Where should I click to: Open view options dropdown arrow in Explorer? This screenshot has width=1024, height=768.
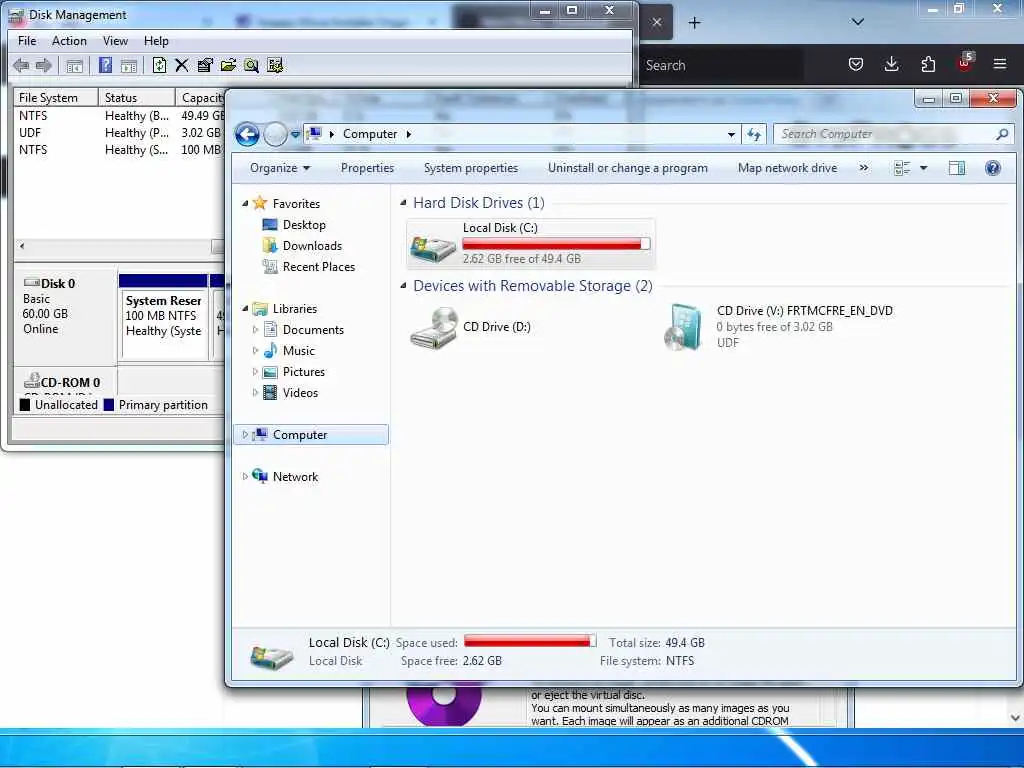click(923, 168)
